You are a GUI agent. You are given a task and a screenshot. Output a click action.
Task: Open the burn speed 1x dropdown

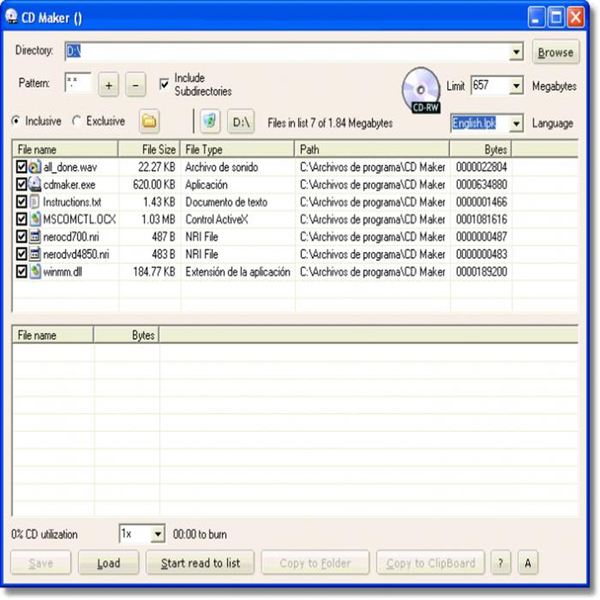click(157, 534)
